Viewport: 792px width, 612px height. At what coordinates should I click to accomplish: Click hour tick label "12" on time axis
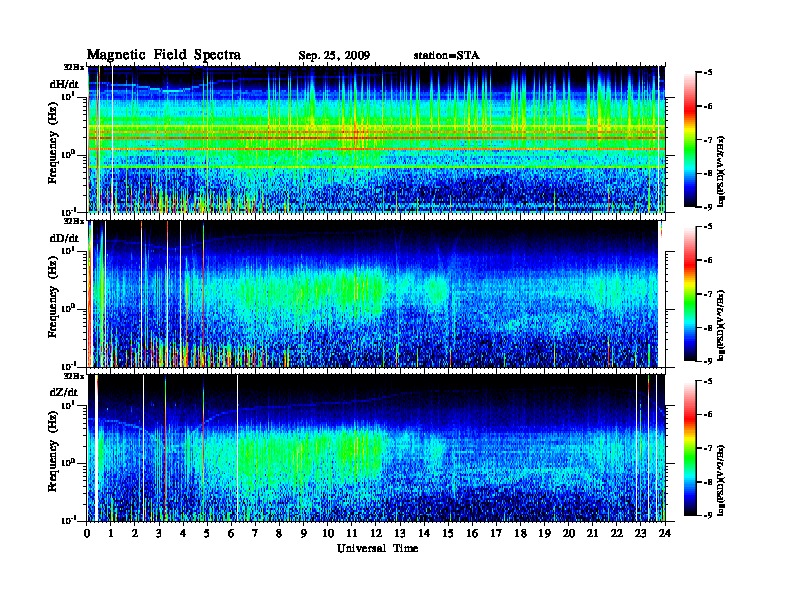tap(376, 533)
